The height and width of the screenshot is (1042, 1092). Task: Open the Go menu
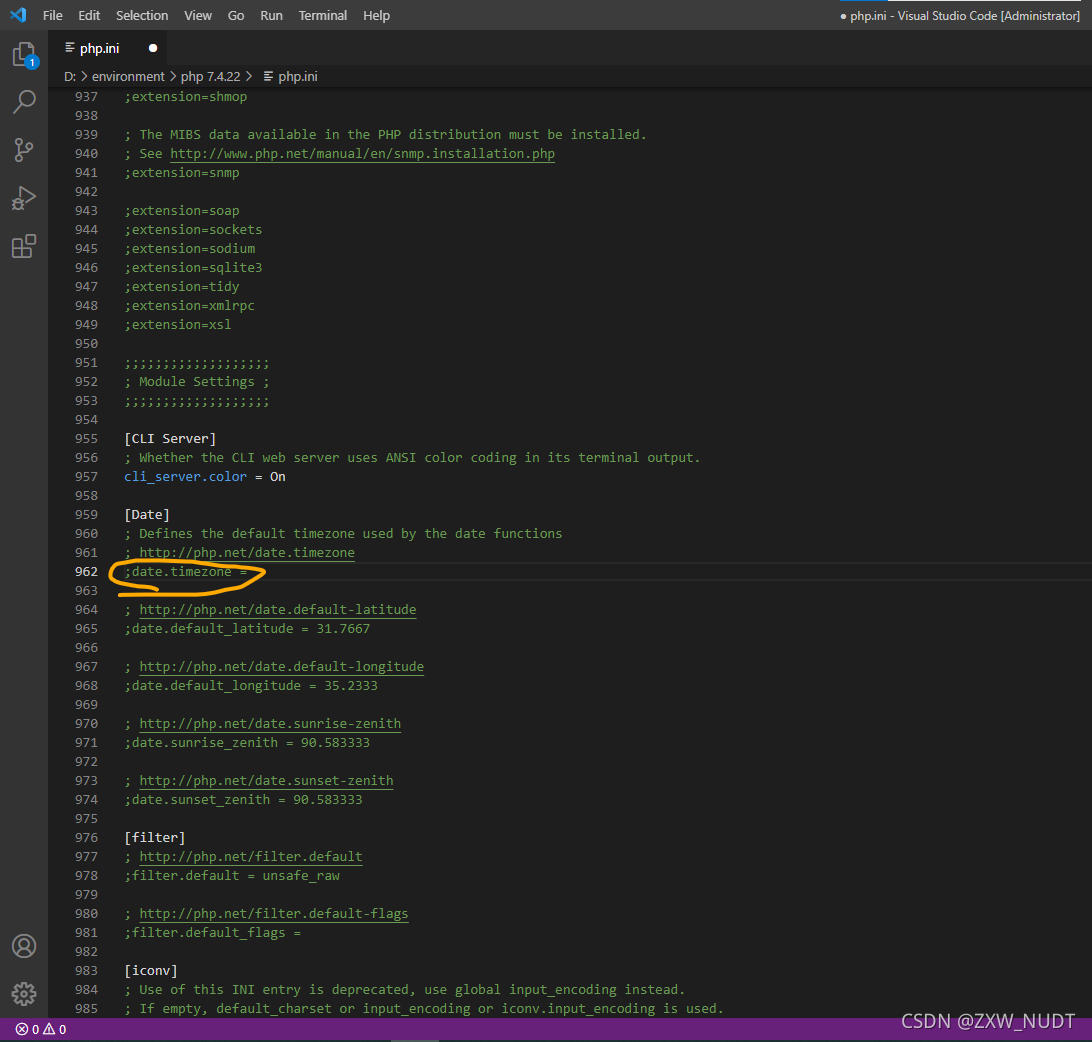point(236,15)
